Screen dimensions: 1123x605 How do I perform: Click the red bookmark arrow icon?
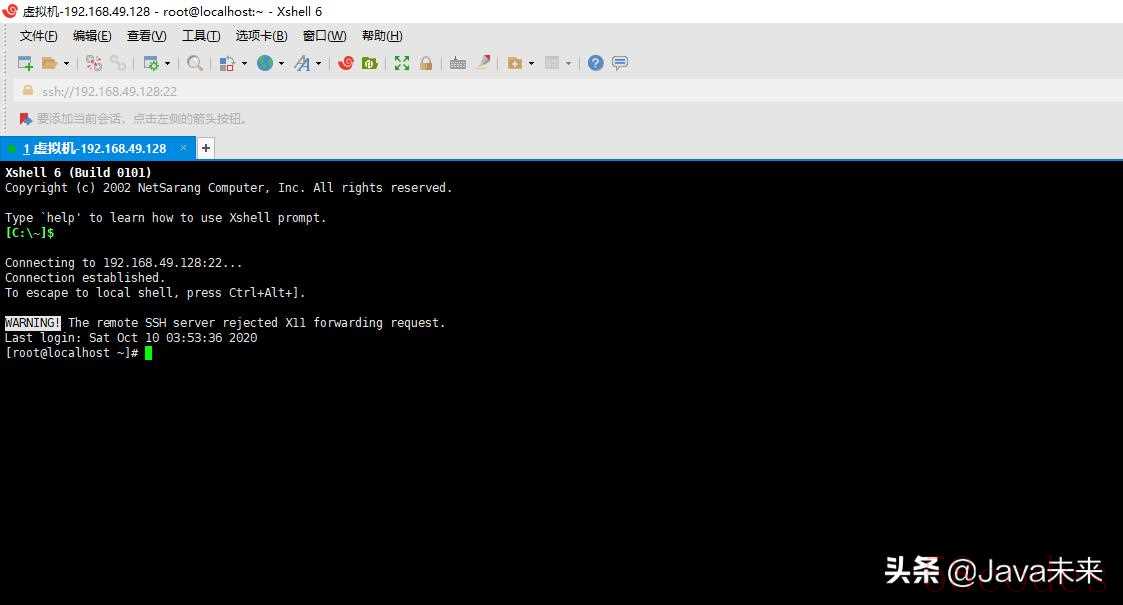(26, 119)
